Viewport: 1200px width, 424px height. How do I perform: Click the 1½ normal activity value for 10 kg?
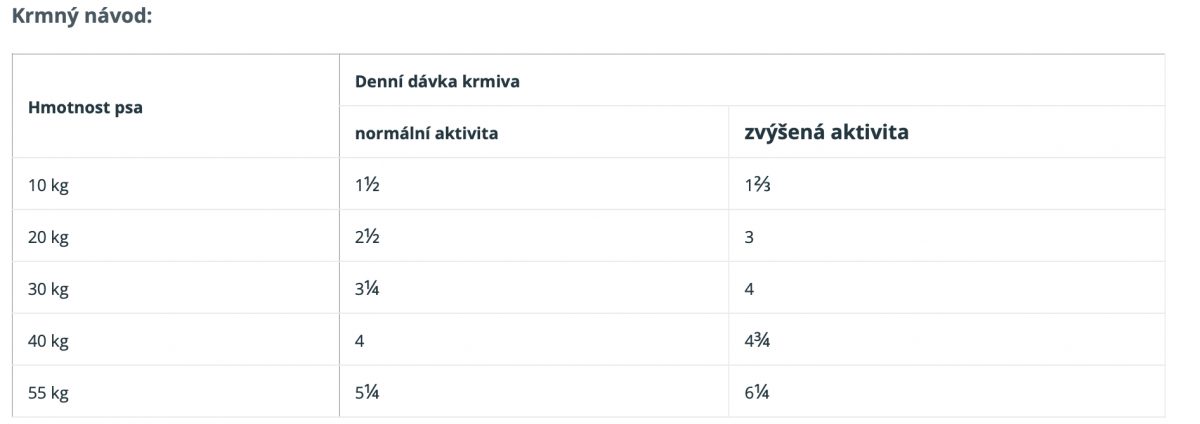point(367,185)
